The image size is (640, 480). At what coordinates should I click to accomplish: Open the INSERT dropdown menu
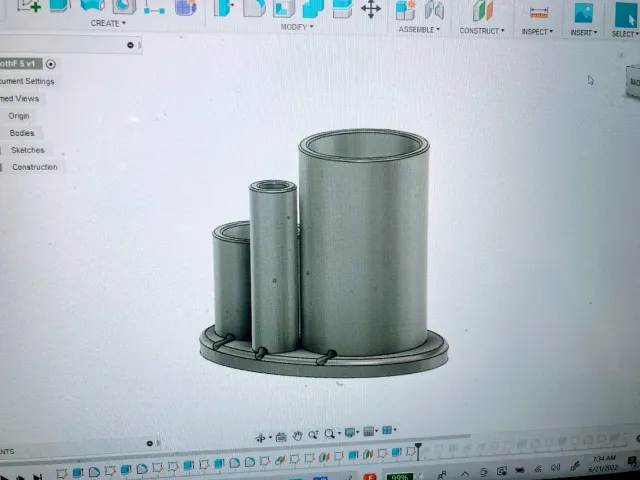[584, 33]
